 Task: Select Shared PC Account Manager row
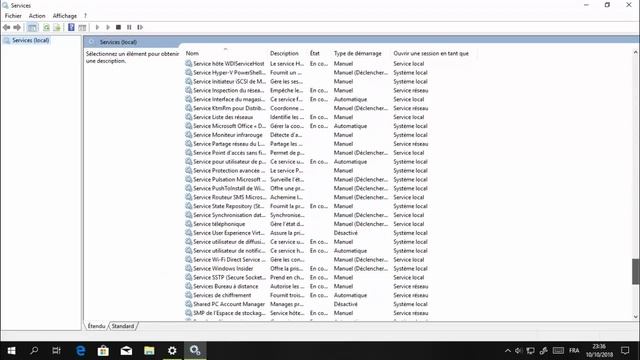(306, 304)
